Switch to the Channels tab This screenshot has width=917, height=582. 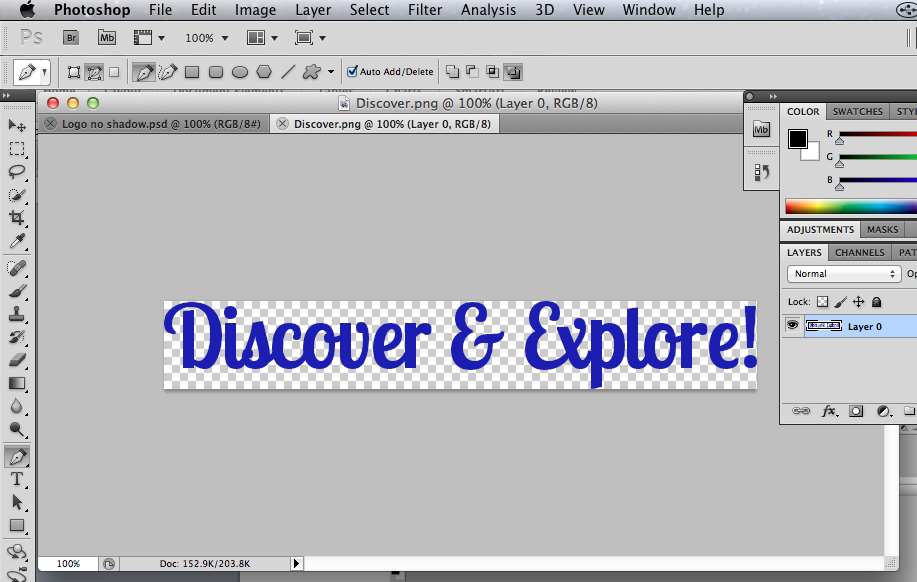click(x=858, y=252)
